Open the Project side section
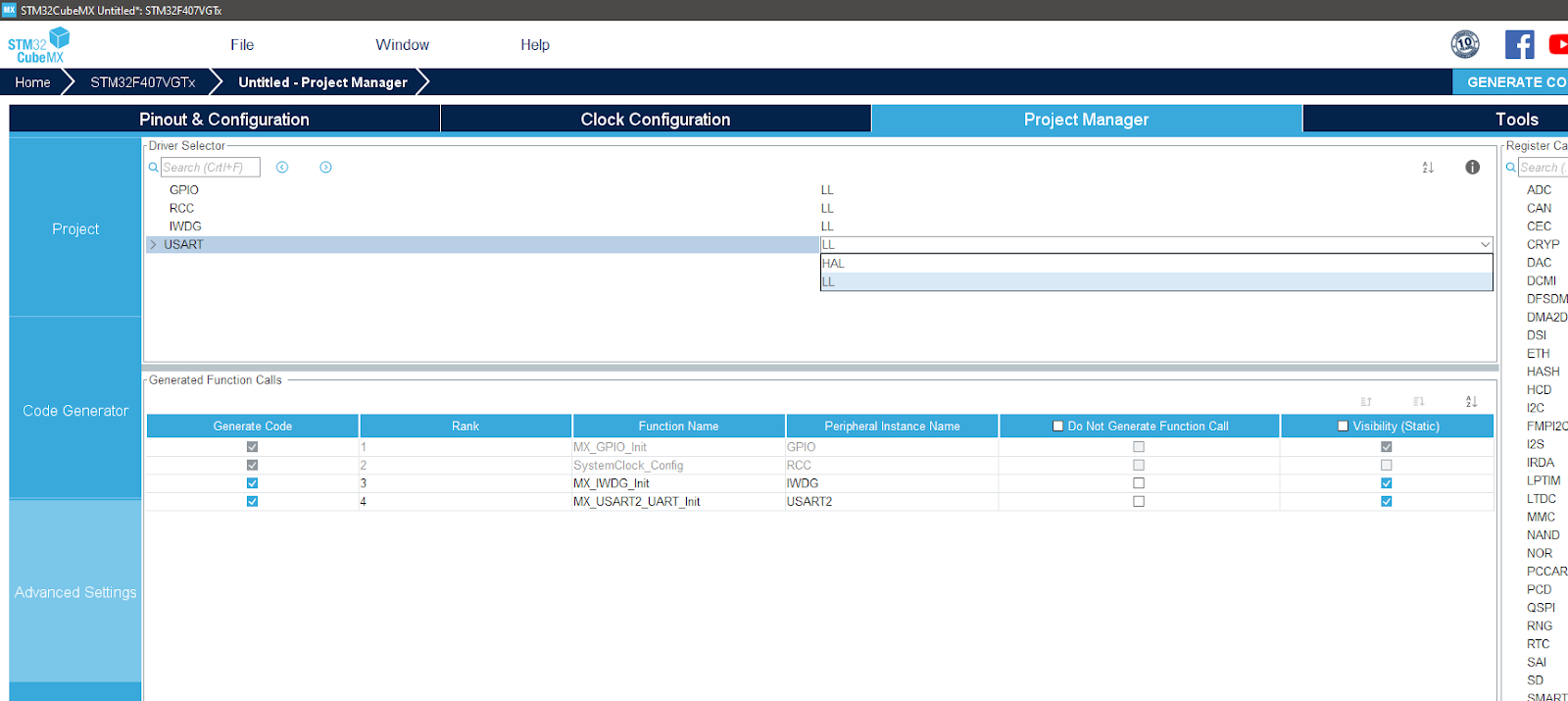This screenshot has width=1568, height=701. 75,228
